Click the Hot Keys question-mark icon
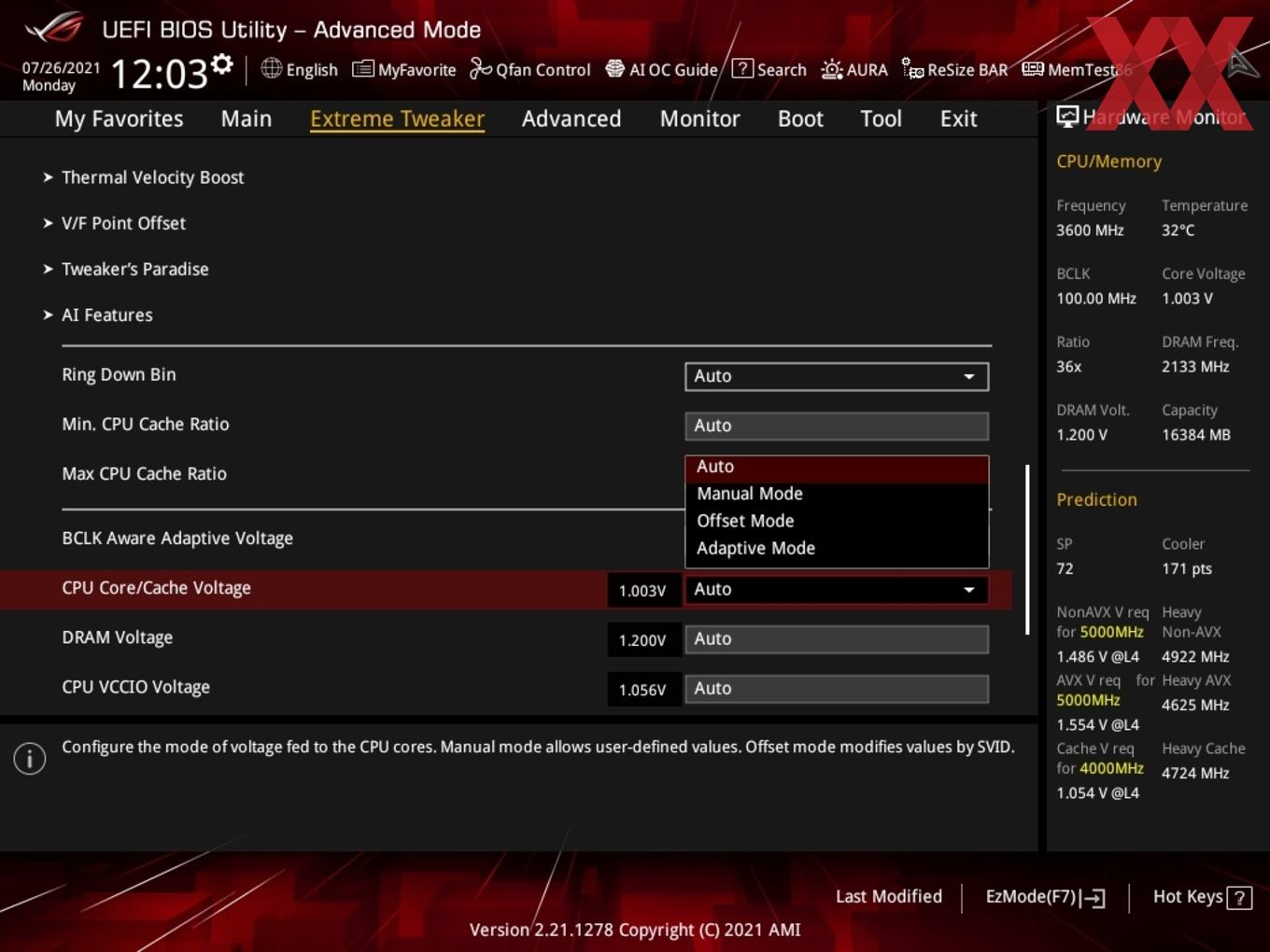 pyautogui.click(x=1239, y=898)
